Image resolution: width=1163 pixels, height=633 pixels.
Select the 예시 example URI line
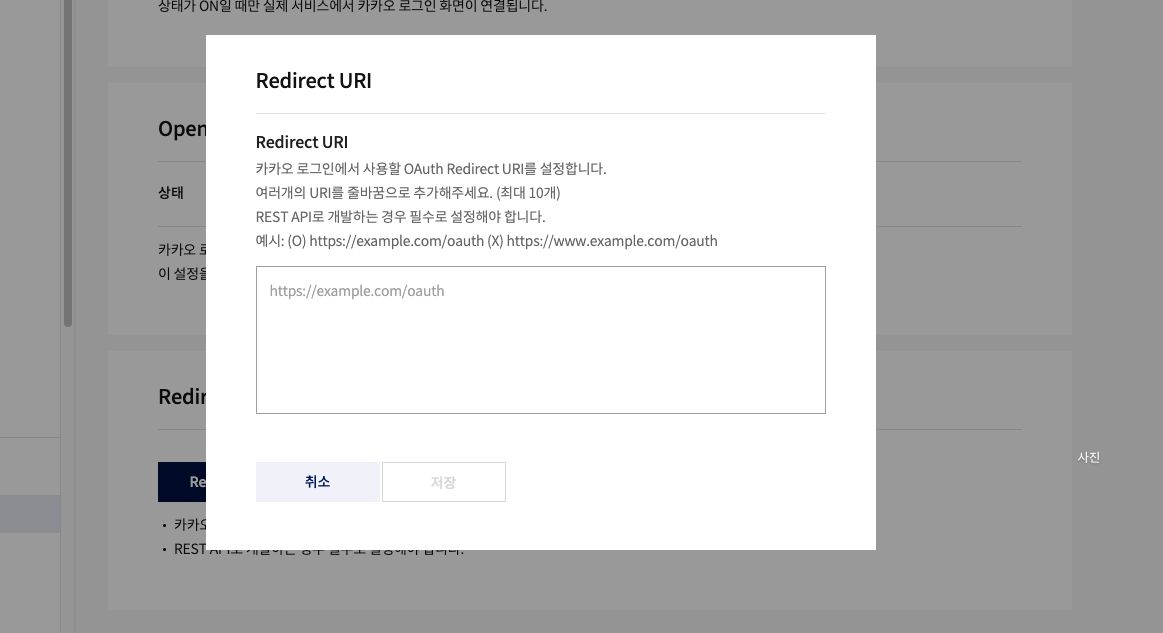pos(487,240)
